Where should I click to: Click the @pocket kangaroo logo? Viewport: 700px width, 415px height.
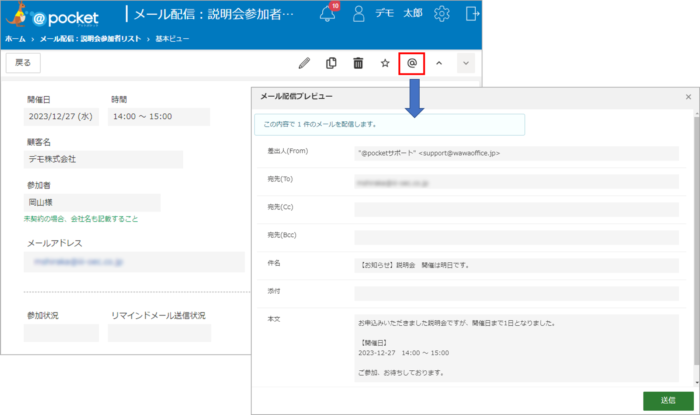[53, 16]
